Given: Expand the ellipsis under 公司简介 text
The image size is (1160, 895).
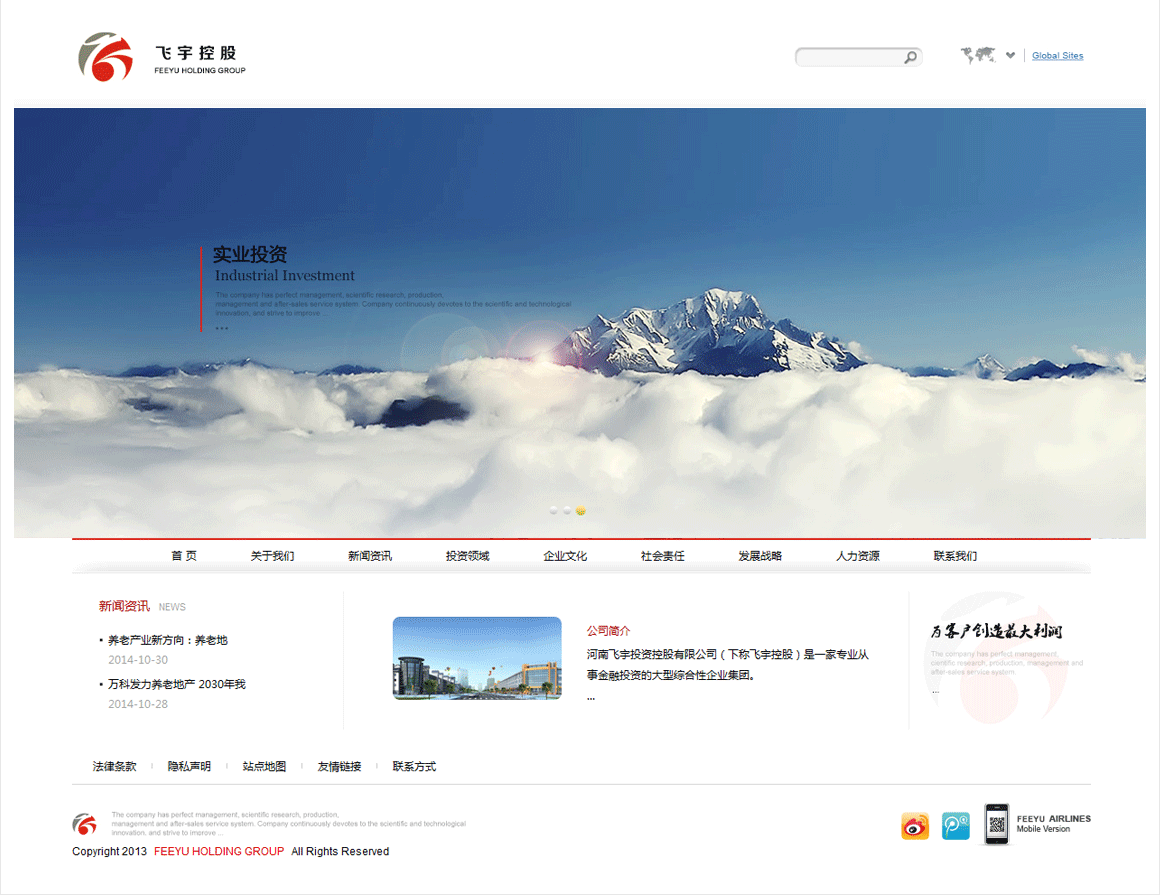Looking at the screenshot, I should click(591, 697).
